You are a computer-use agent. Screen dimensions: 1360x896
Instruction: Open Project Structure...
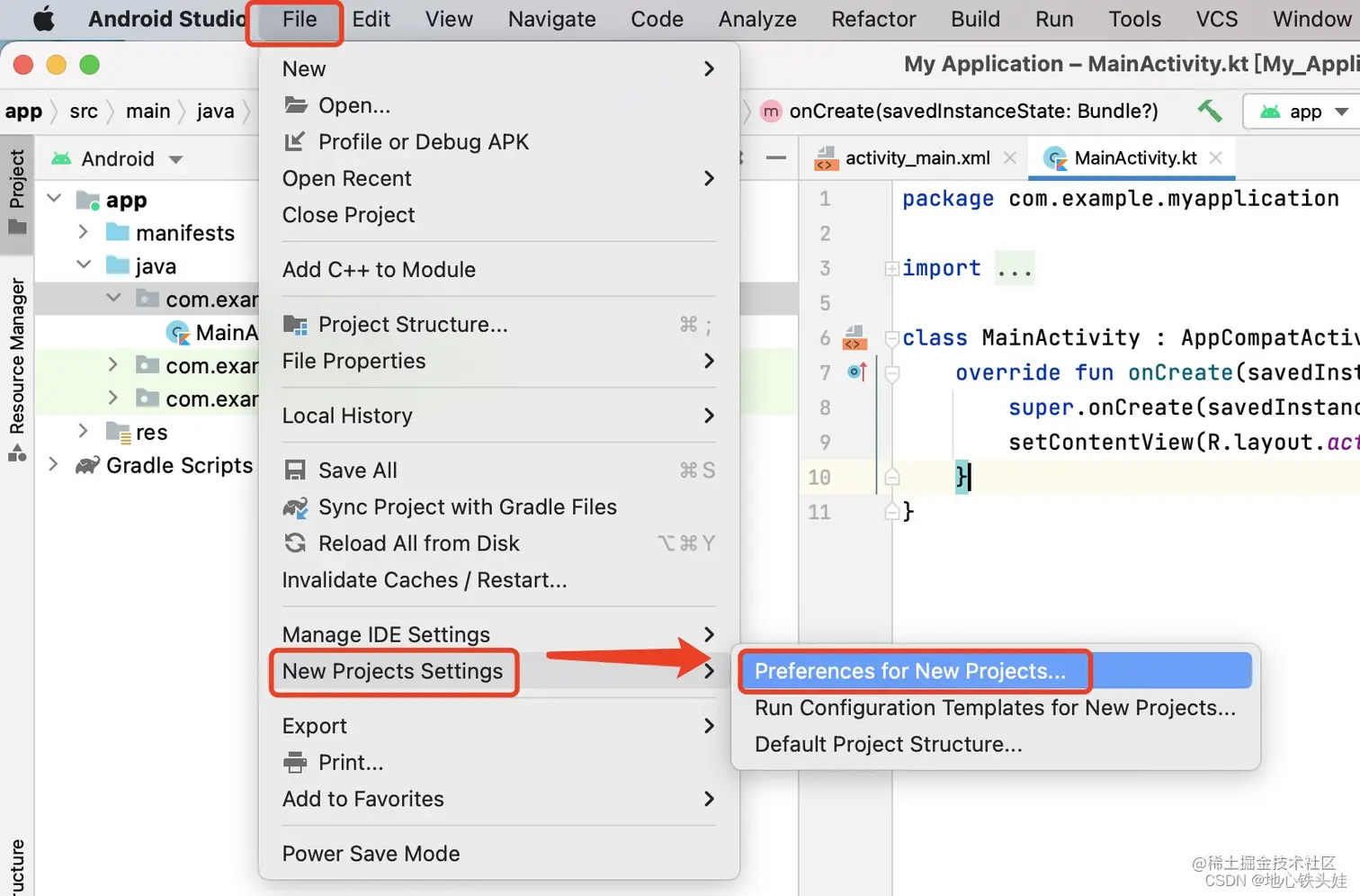point(499,325)
